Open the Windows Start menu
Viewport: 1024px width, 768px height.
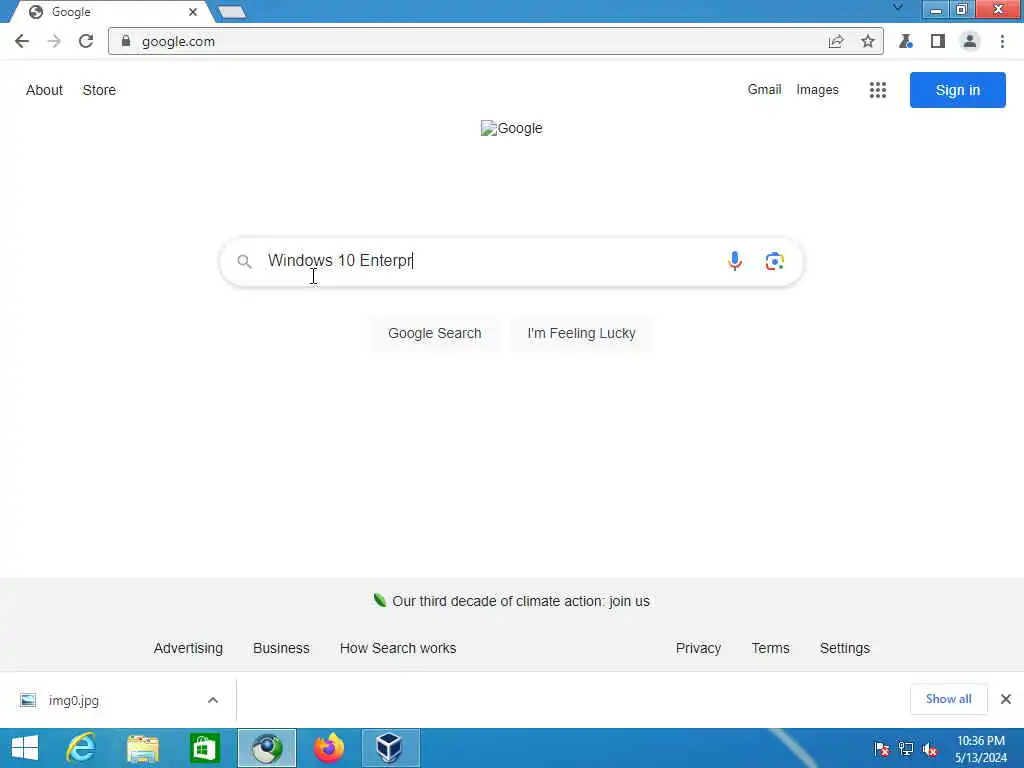tap(25, 748)
